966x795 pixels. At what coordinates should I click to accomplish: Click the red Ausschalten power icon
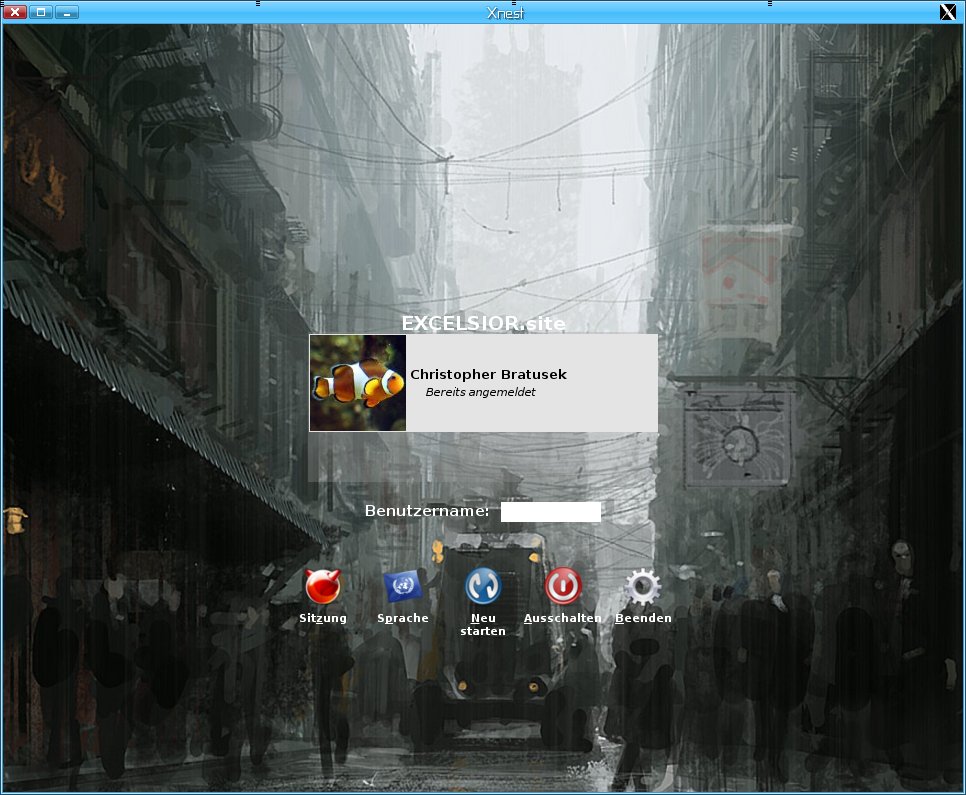(563, 585)
